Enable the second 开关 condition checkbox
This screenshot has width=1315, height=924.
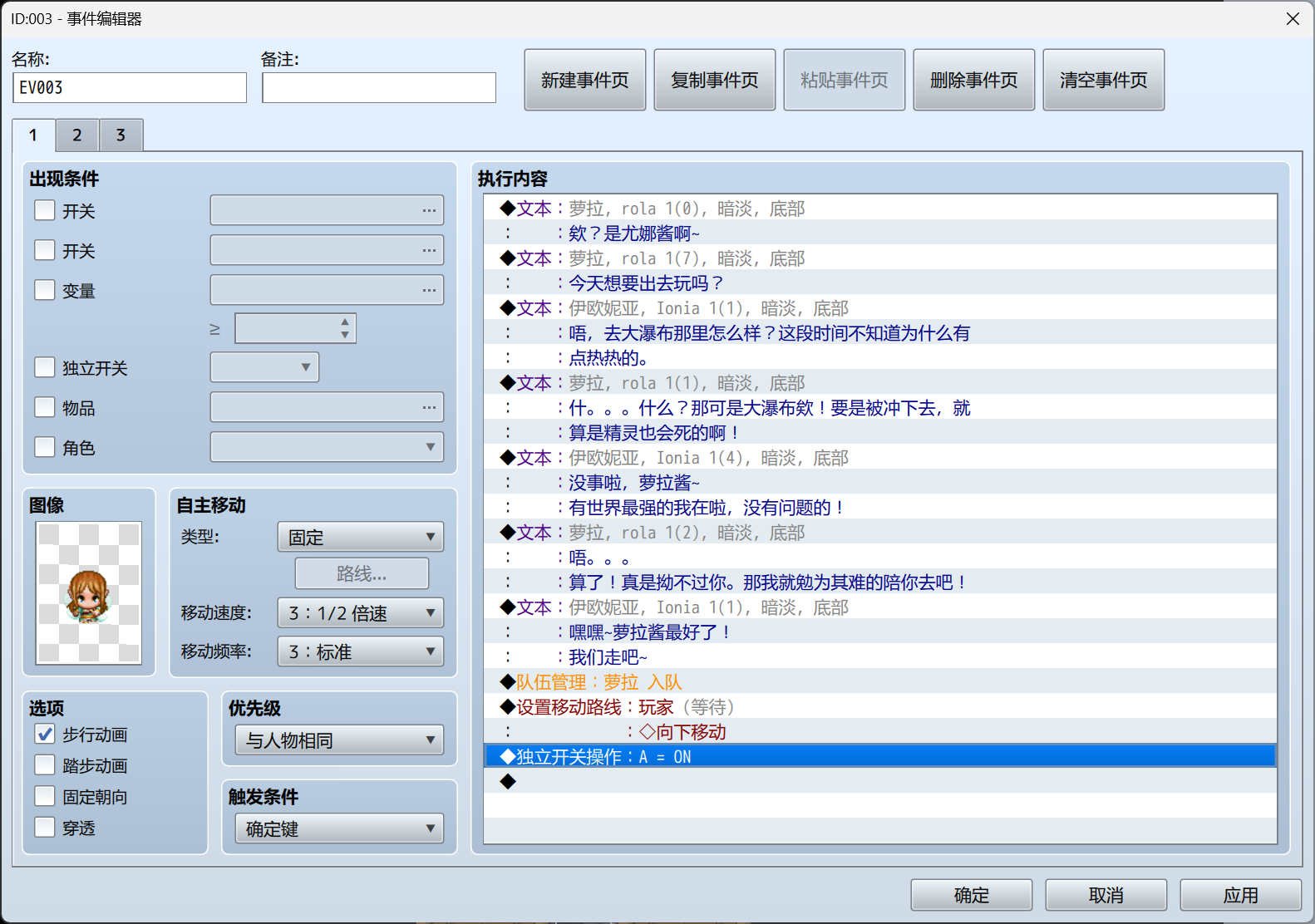point(45,250)
